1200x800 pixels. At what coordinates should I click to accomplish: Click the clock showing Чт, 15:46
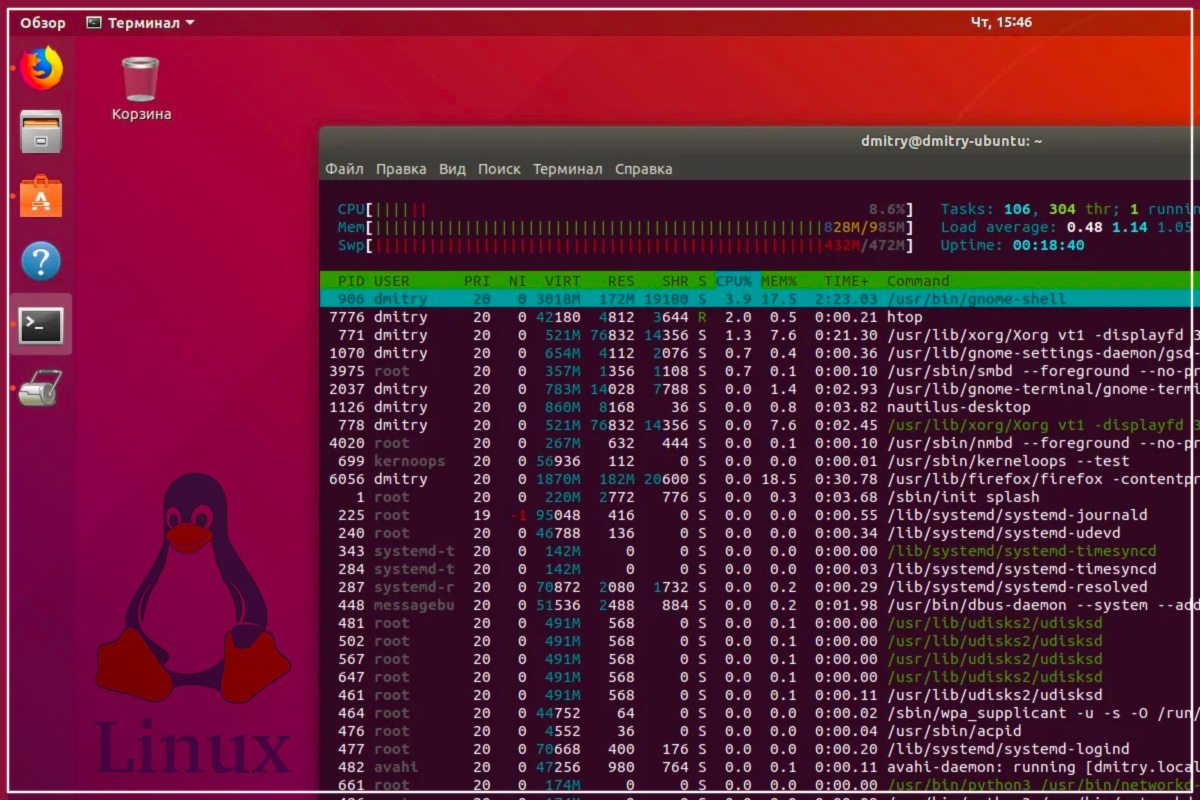click(x=1001, y=22)
